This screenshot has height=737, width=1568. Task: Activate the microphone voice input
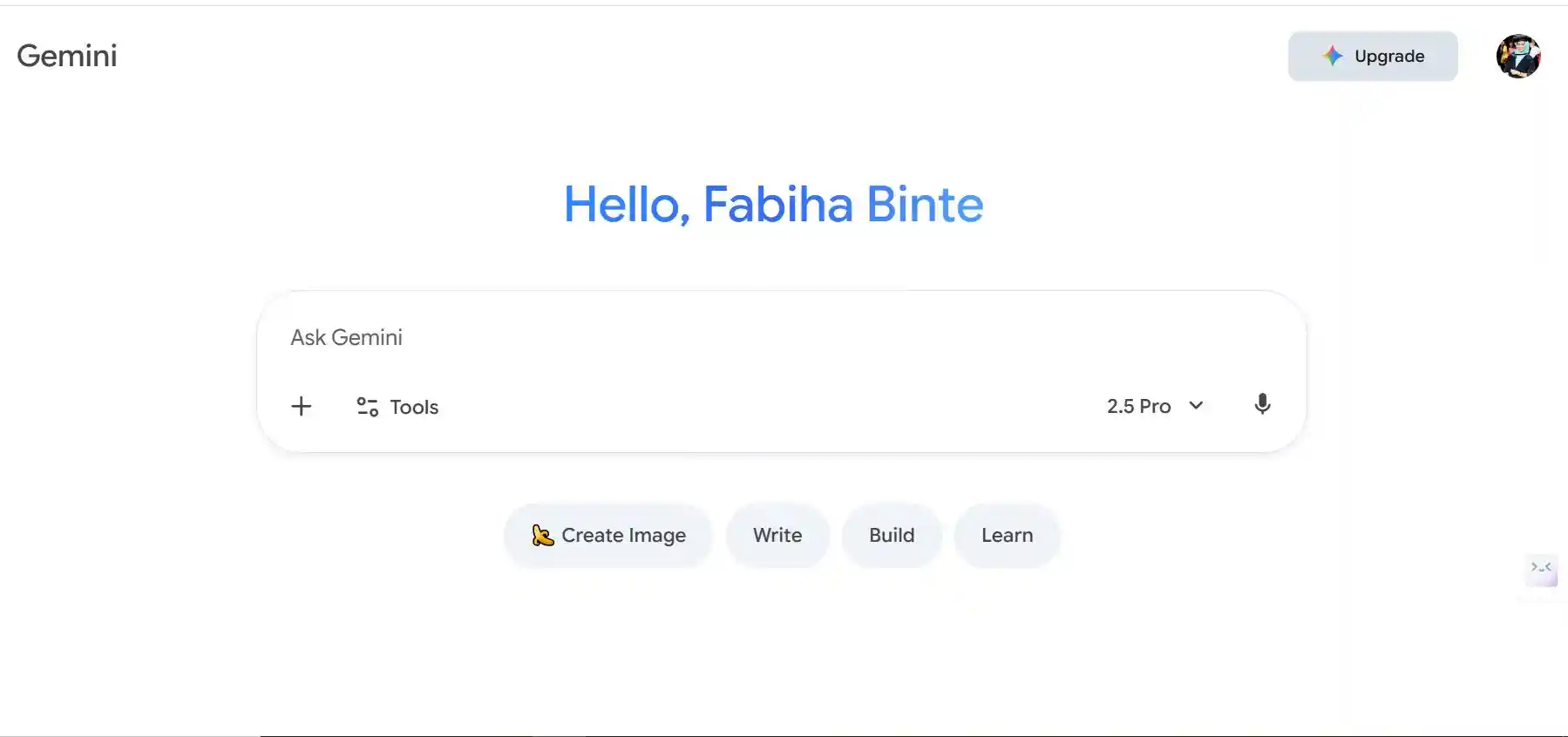tap(1261, 404)
